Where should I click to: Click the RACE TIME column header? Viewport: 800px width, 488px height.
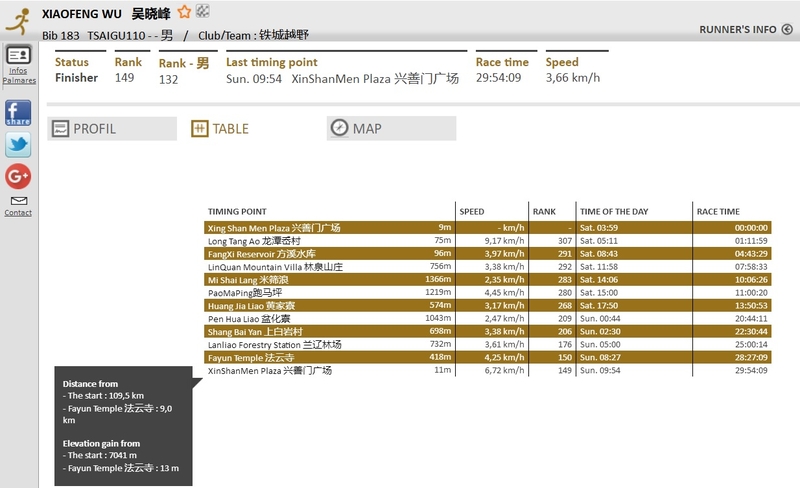[717, 212]
